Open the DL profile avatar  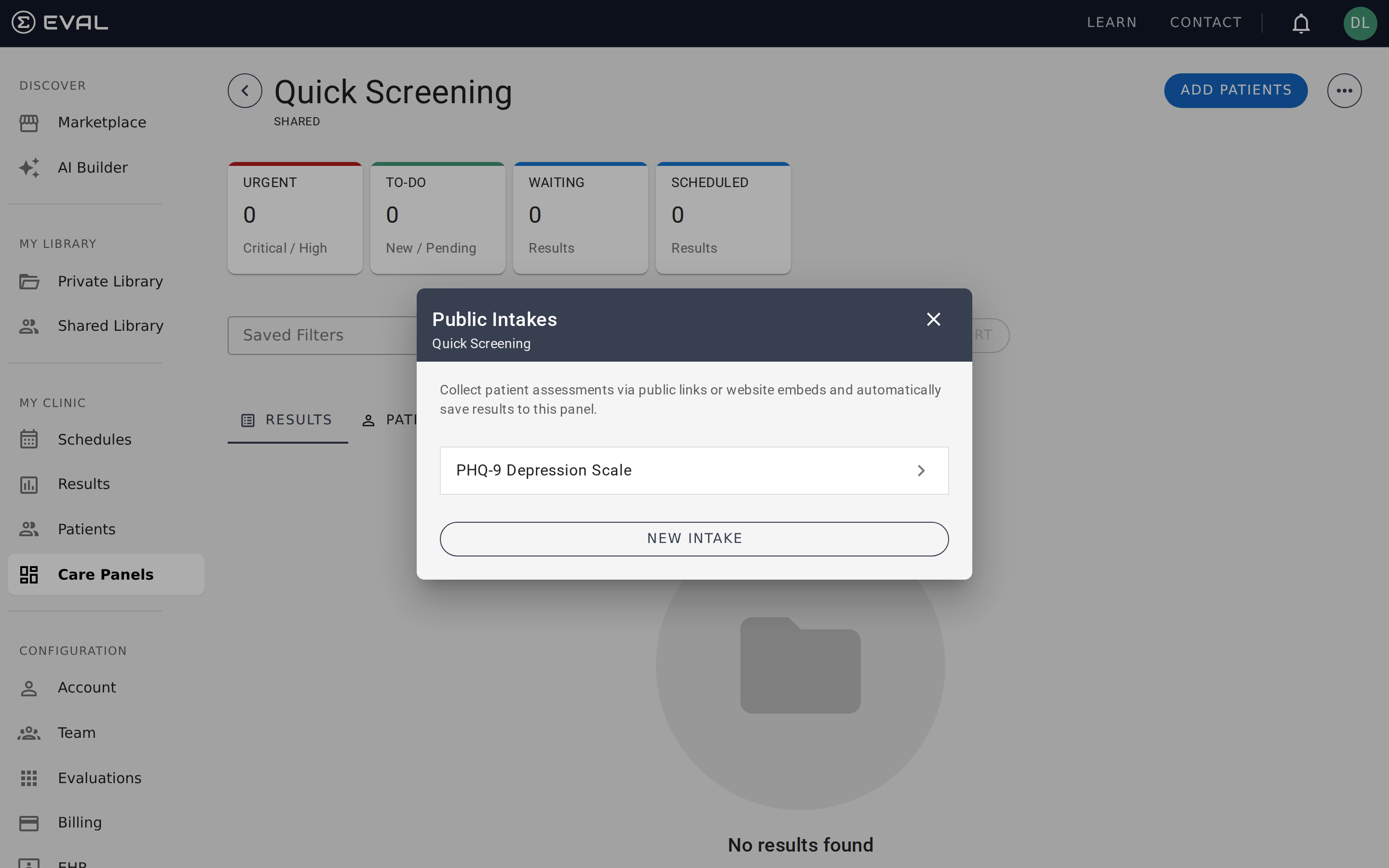click(x=1361, y=23)
